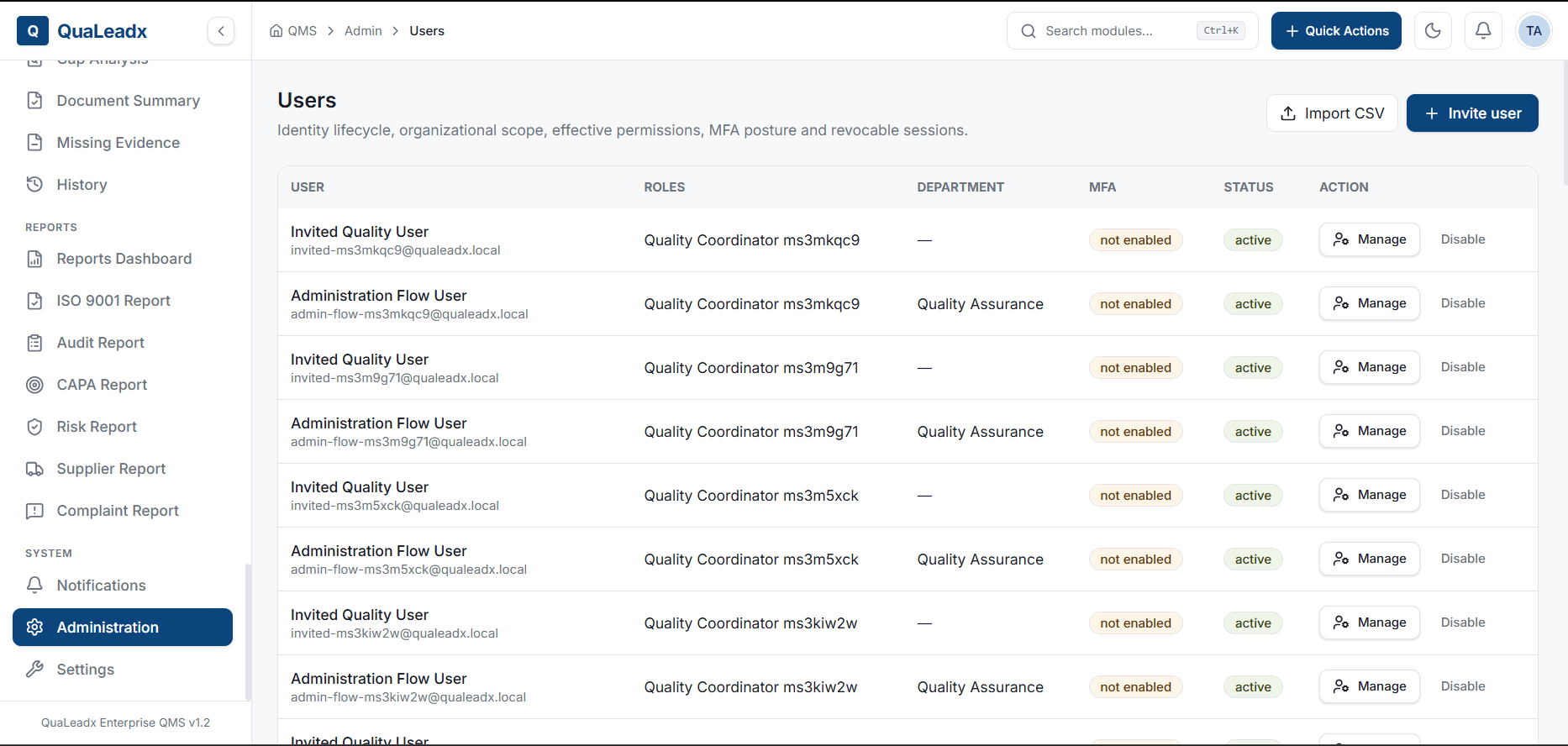Open notifications with the bell icon
The height and width of the screenshot is (746, 1568).
tap(1483, 31)
